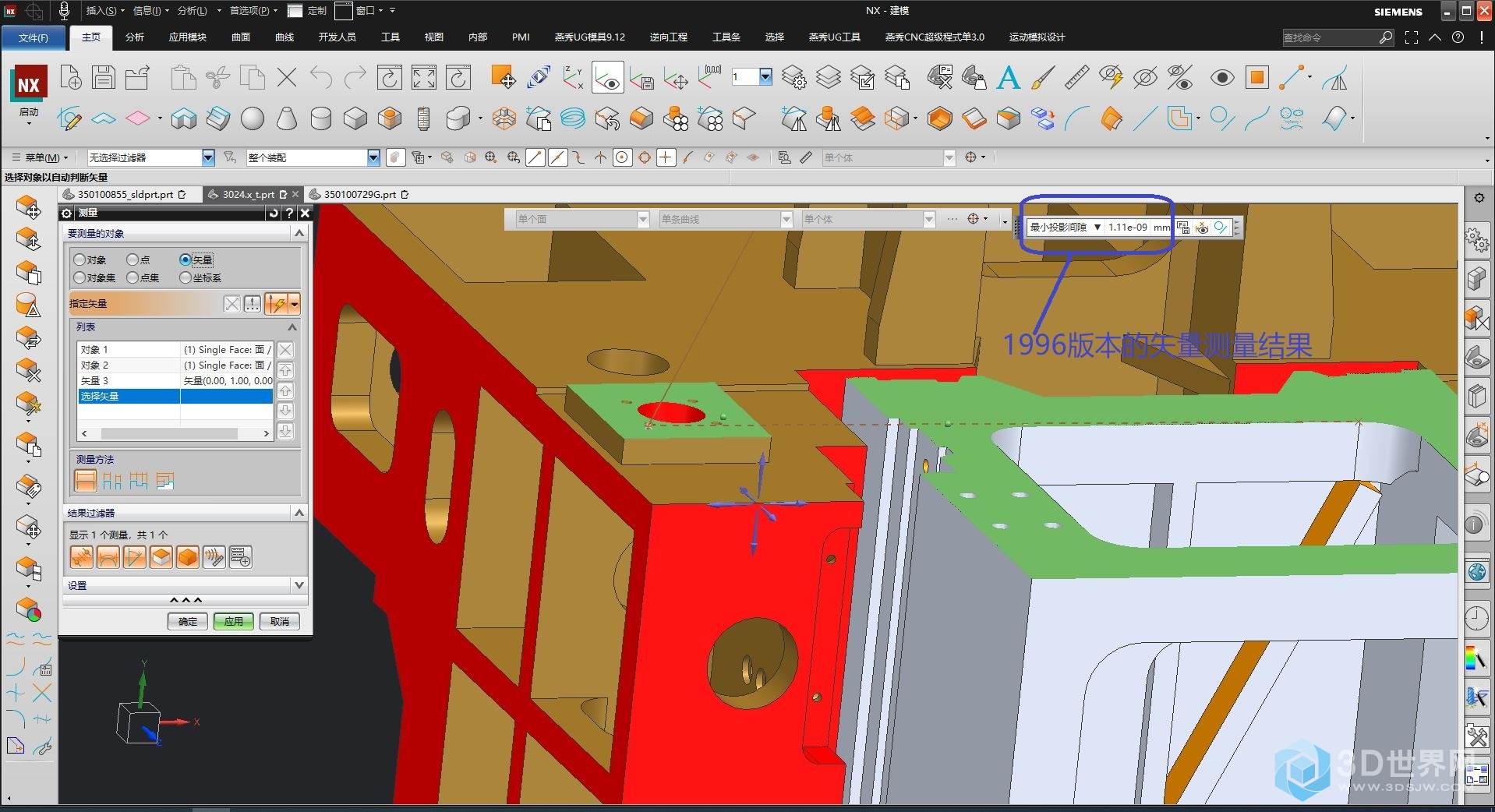
Task: Click the 应用 button
Action: coord(234,622)
